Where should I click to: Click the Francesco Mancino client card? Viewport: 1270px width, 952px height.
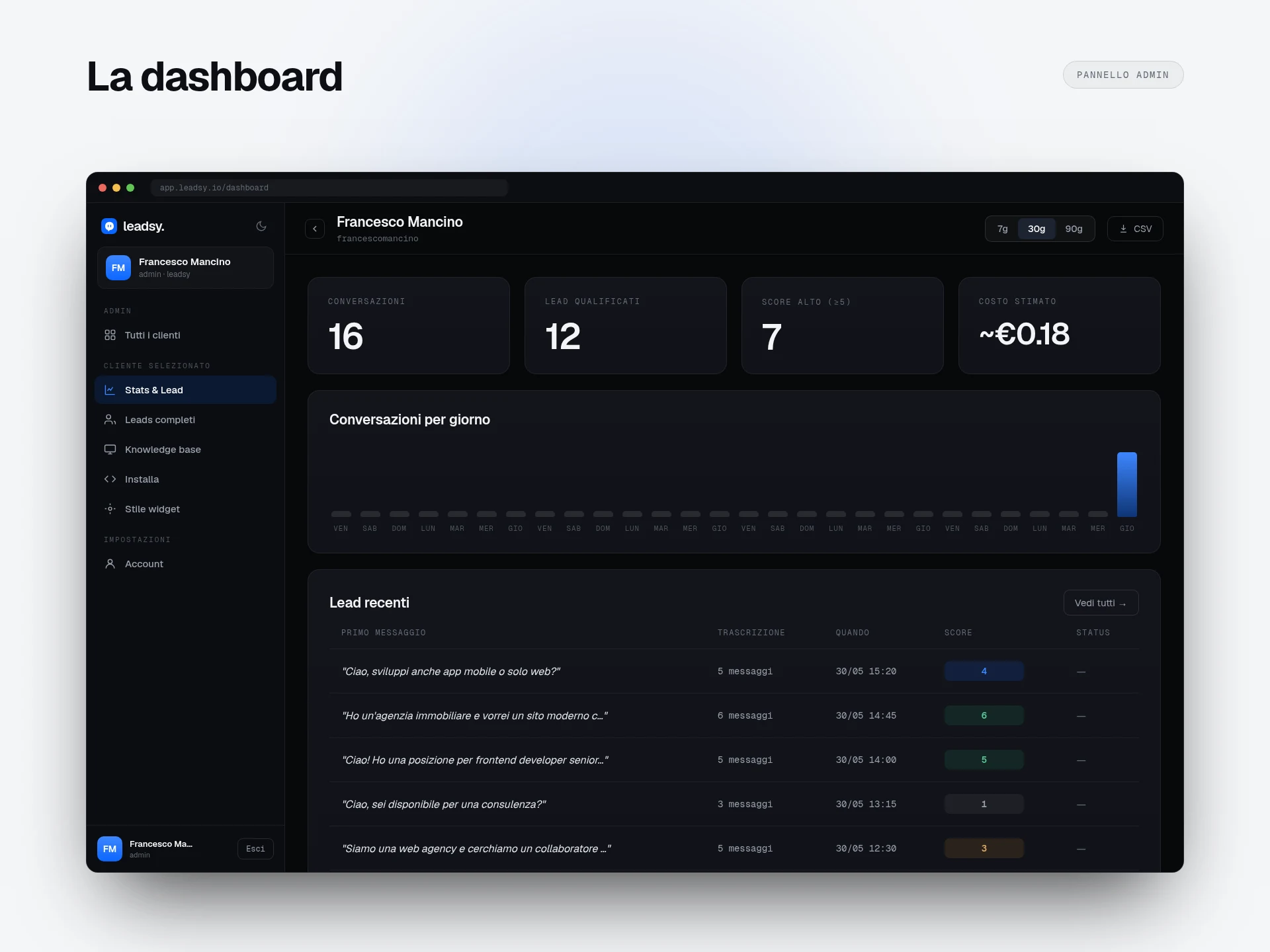185,268
